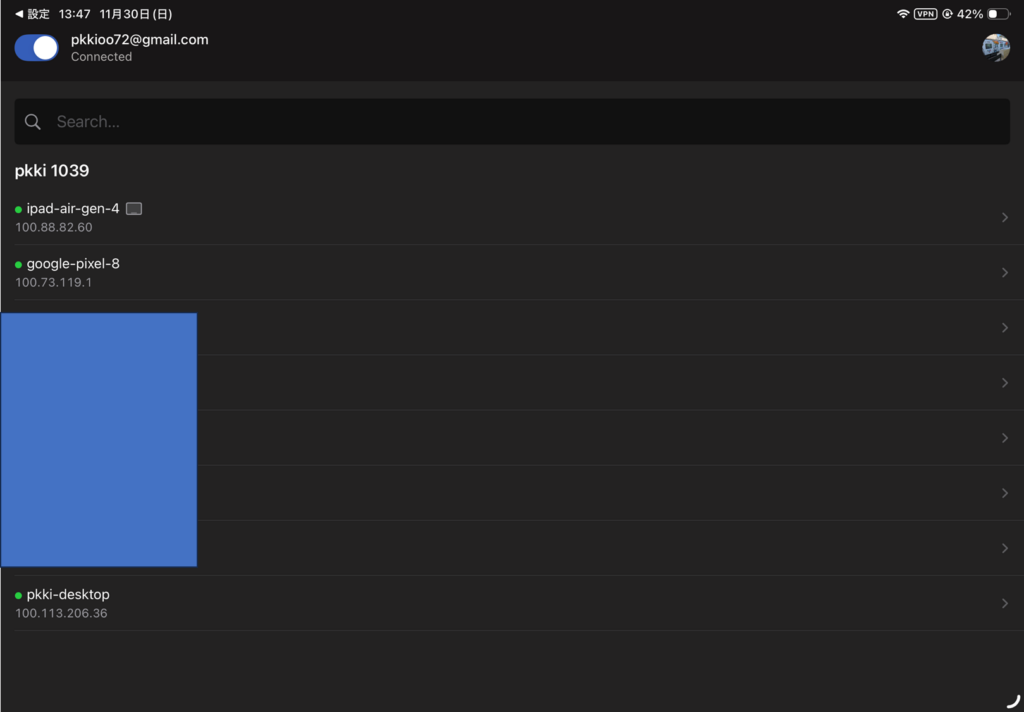1024x712 pixels.
Task: Tap the VPN indicator in status bar
Action: [x=925, y=14]
